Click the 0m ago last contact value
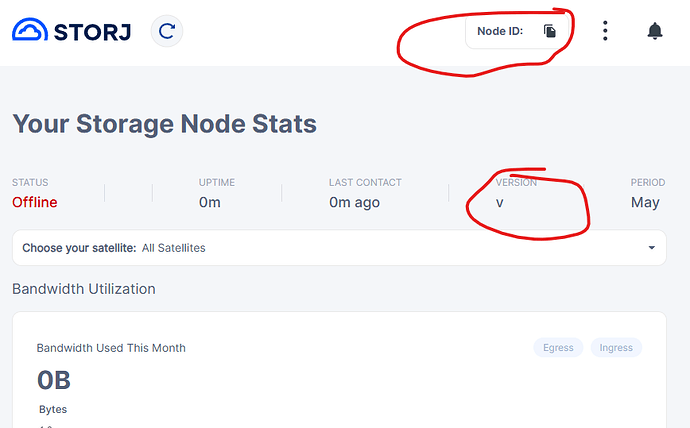 coord(354,202)
